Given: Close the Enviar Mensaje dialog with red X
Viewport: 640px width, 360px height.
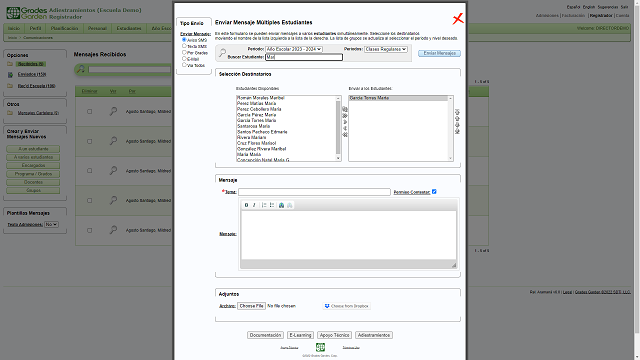Looking at the screenshot, I should 458,19.
